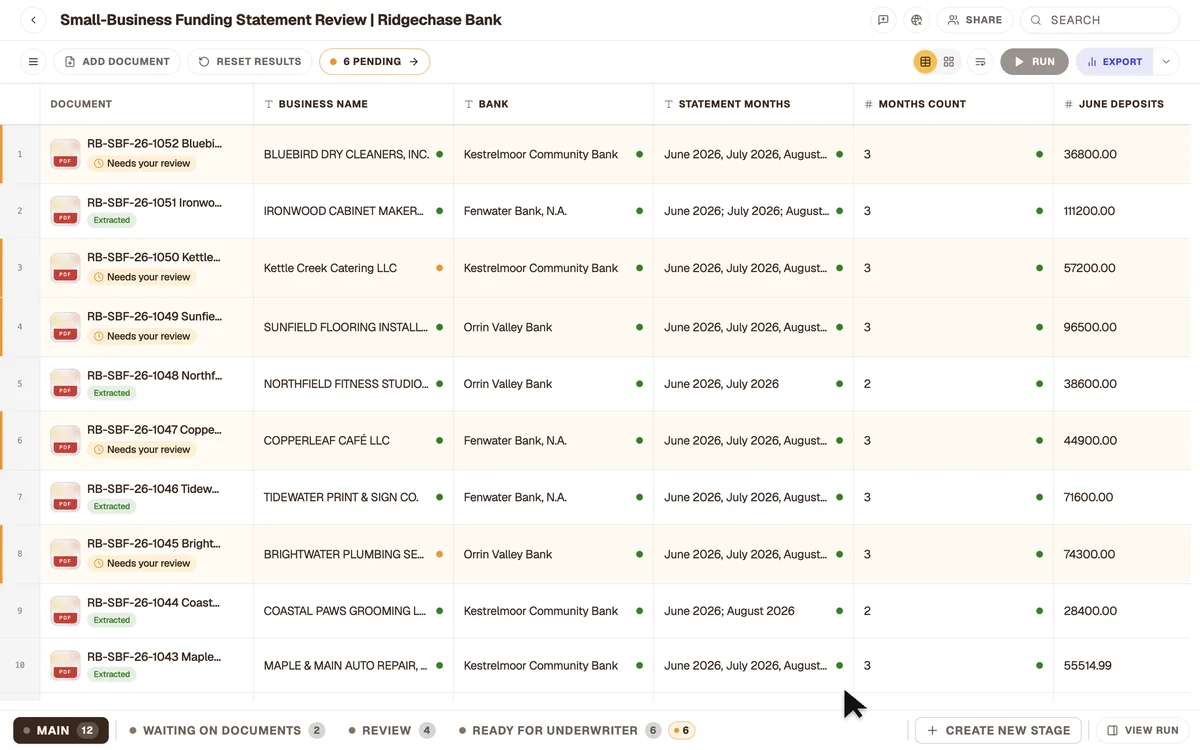Open the add comment icon

pyautogui.click(x=883, y=20)
